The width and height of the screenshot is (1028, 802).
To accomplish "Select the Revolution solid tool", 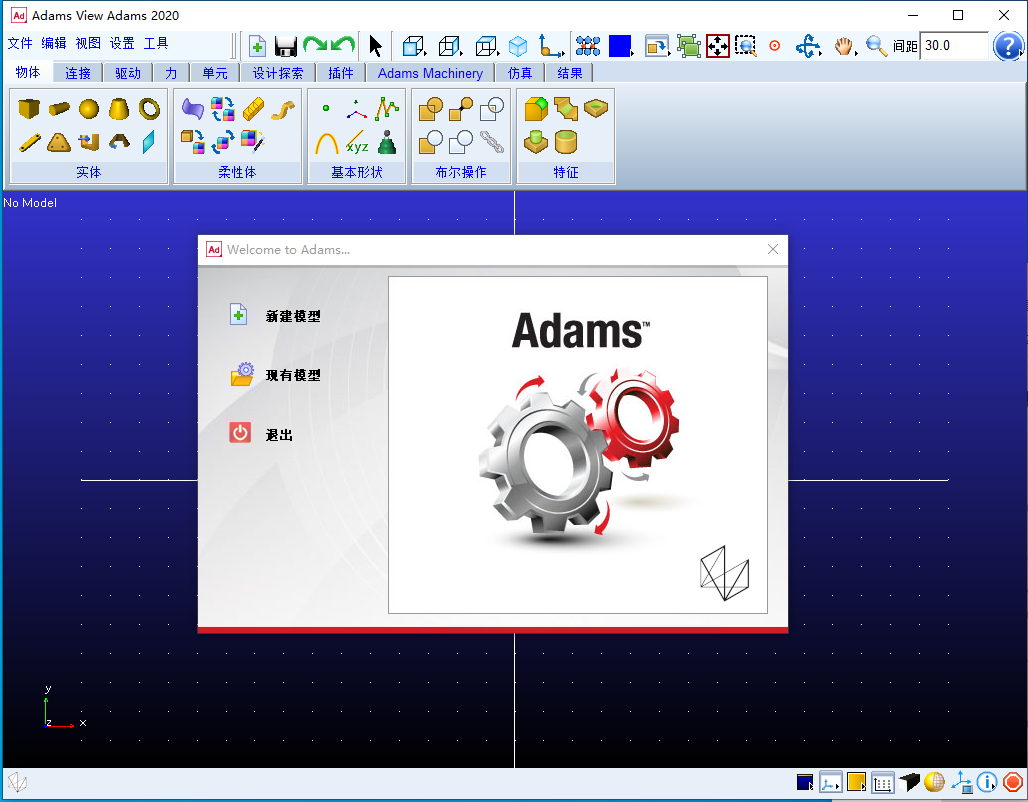I will 119,141.
